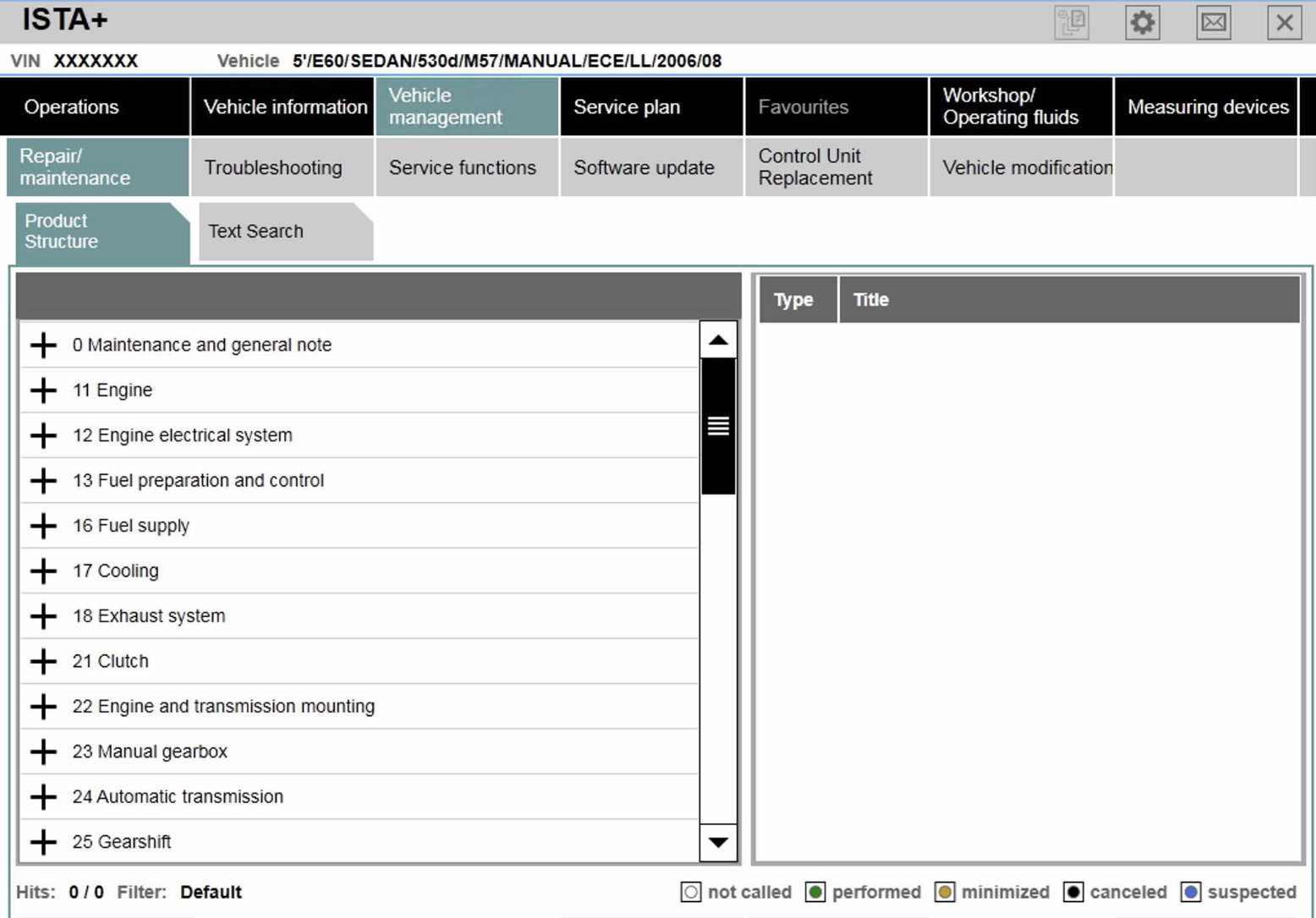This screenshot has width=1316, height=918.
Task: Expand the 25 Gearshift node
Action: [43, 842]
